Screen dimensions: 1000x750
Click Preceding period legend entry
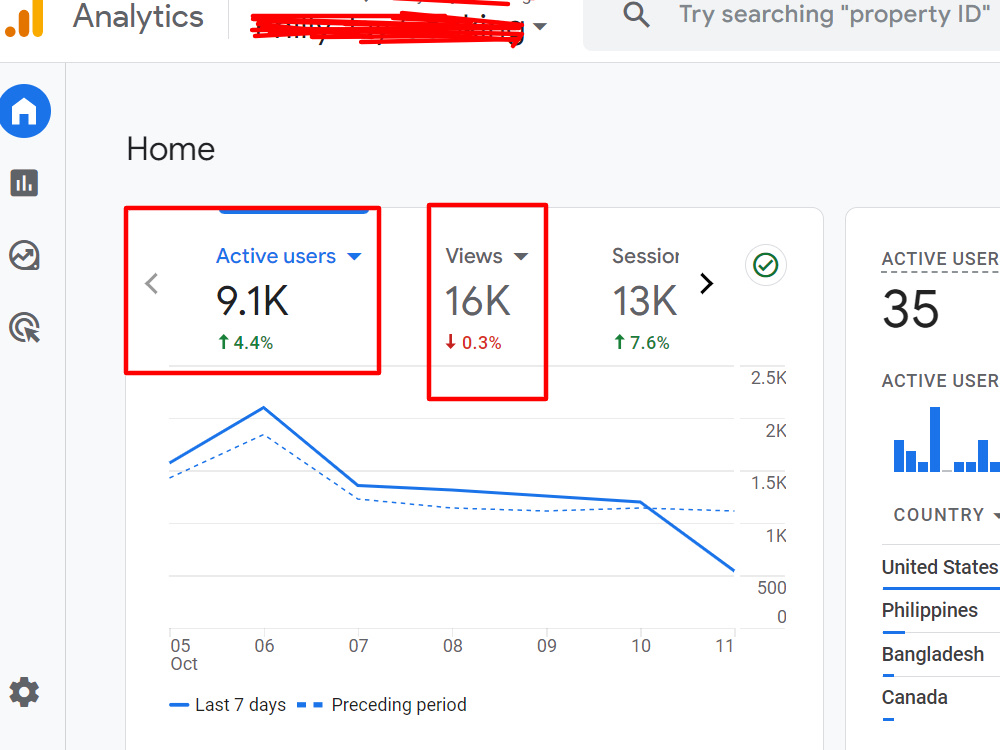382,705
